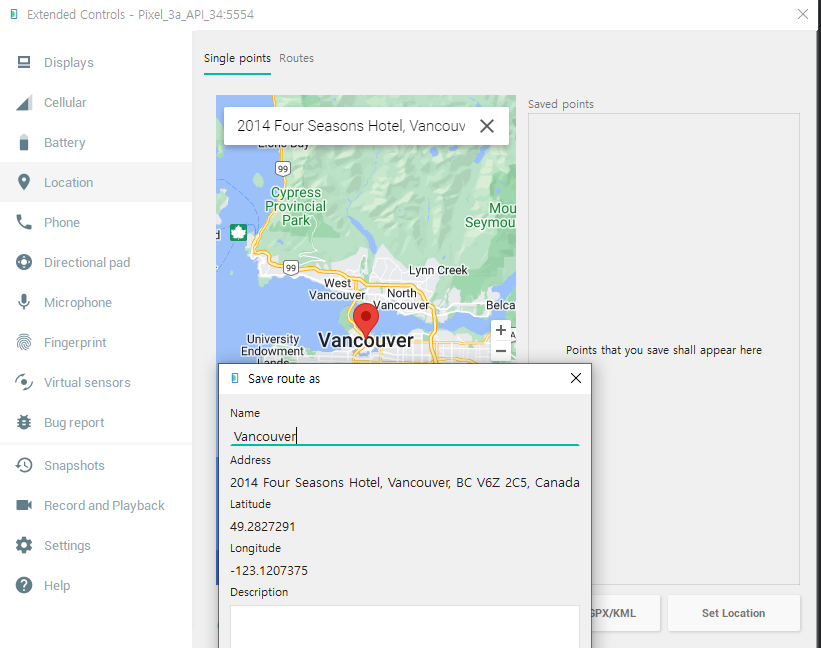Click the Highway 99 shield near Cypress Park
The height and width of the screenshot is (648, 821).
pyautogui.click(x=283, y=169)
